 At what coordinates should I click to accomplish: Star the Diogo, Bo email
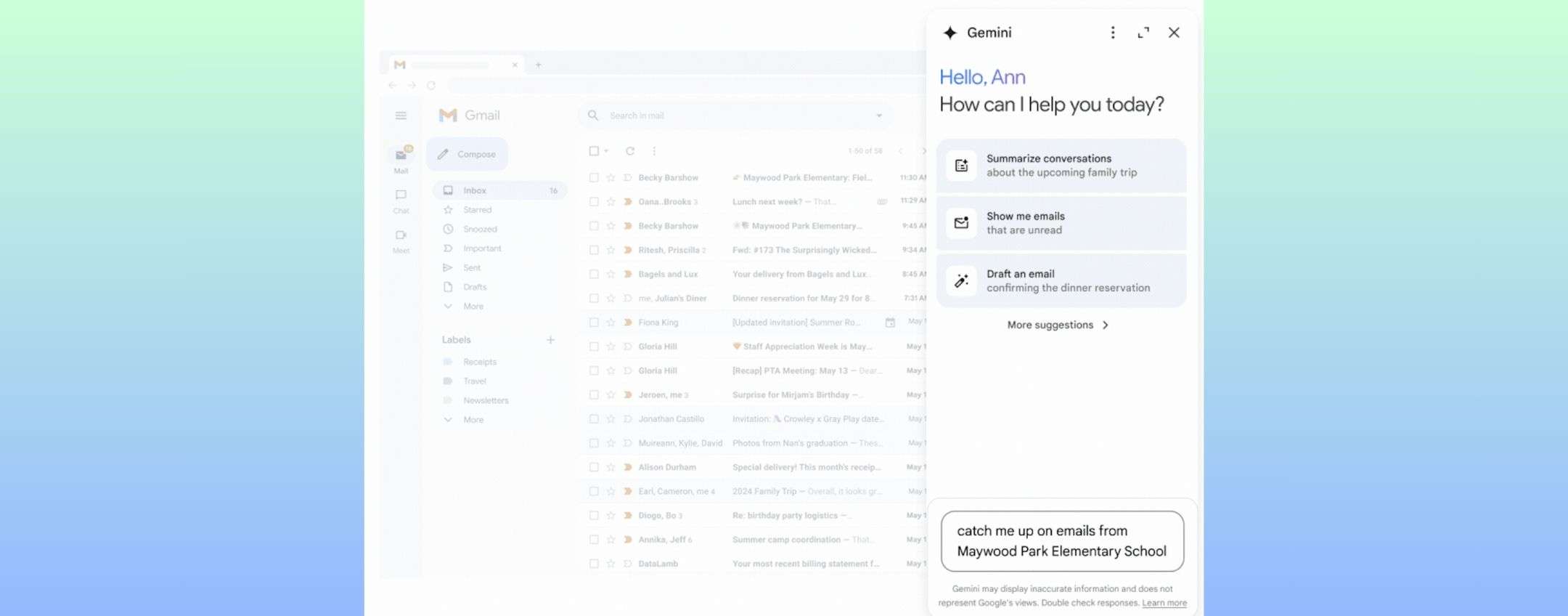611,516
